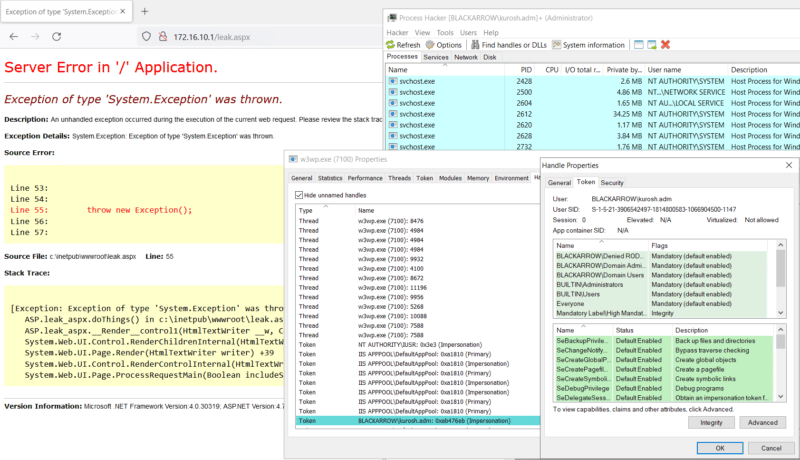The height and width of the screenshot is (460, 800).
Task: Sort privileges by Status column
Action: tap(642, 330)
